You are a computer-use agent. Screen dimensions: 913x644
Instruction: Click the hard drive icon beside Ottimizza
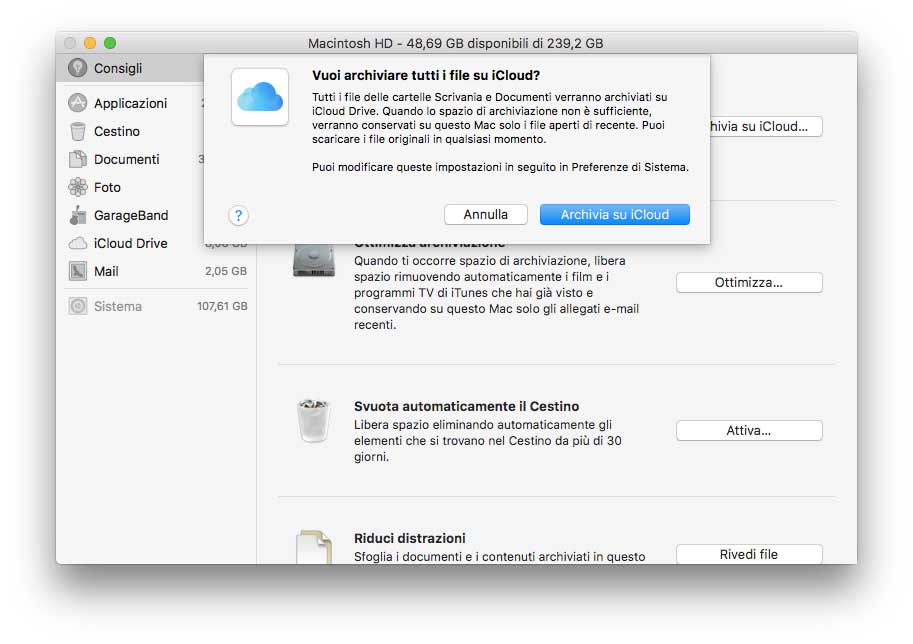[x=314, y=261]
